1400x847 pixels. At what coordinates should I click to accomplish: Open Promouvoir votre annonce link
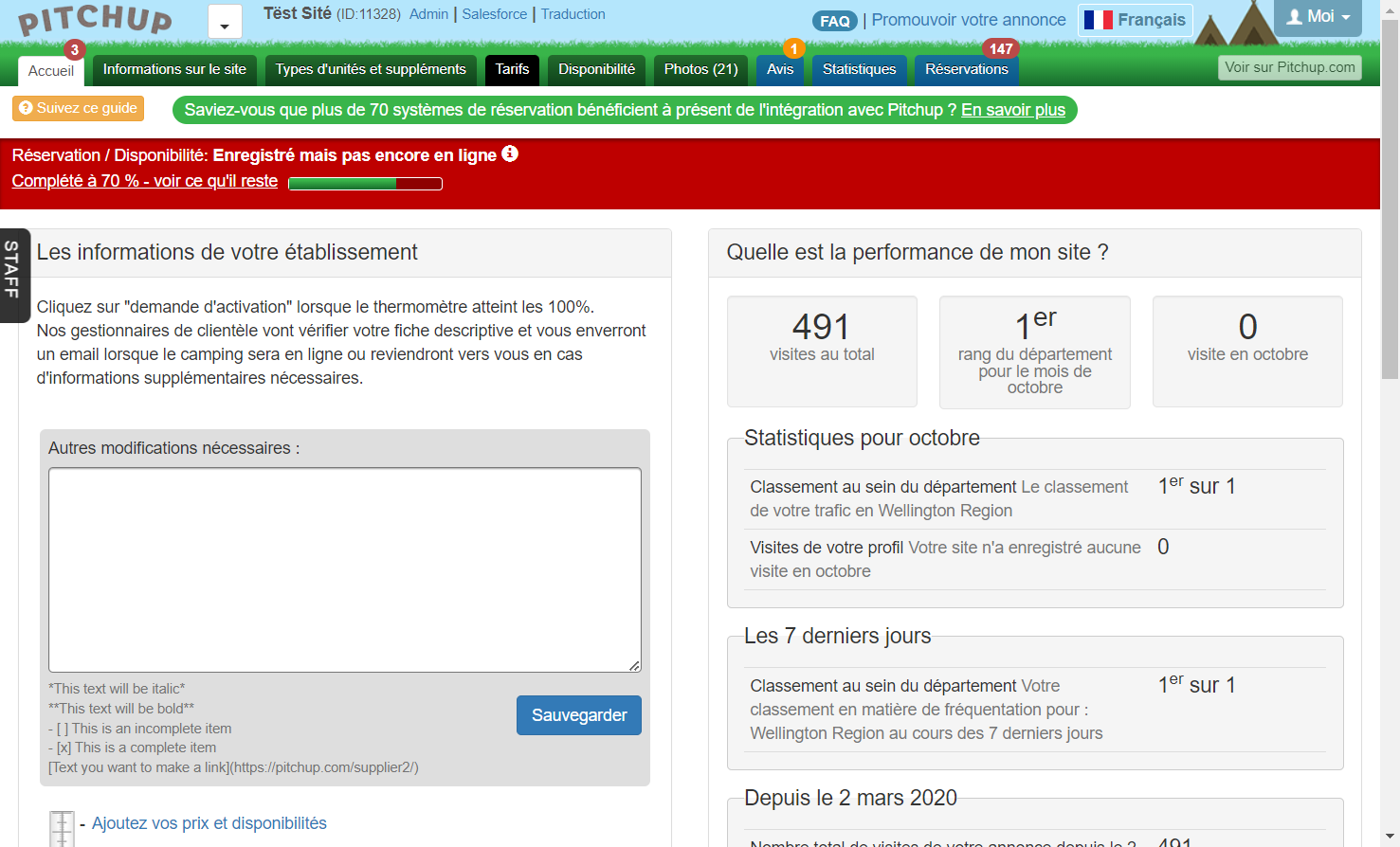(968, 20)
